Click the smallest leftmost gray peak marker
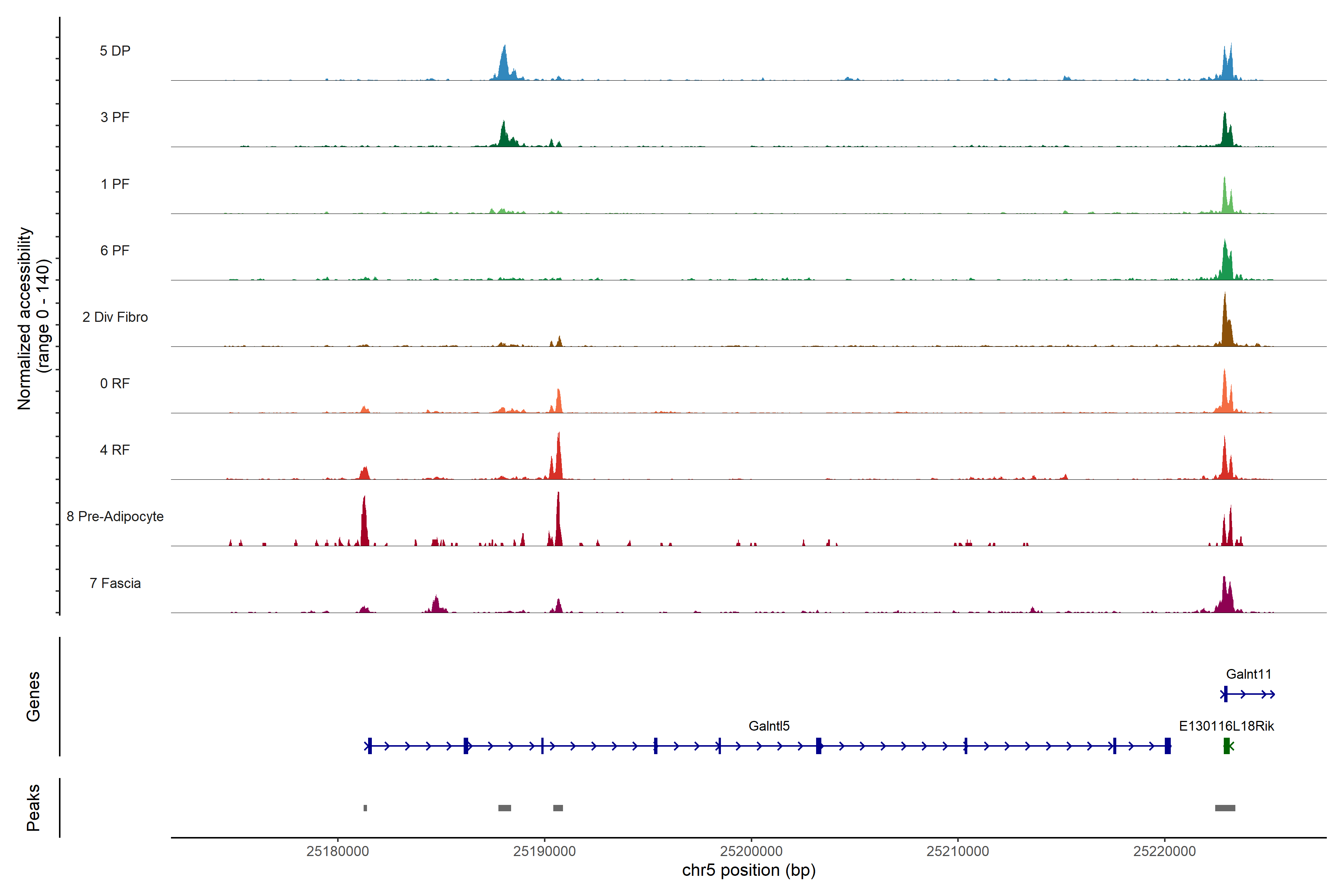Image resolution: width=1344 pixels, height=896 pixels. (x=365, y=808)
